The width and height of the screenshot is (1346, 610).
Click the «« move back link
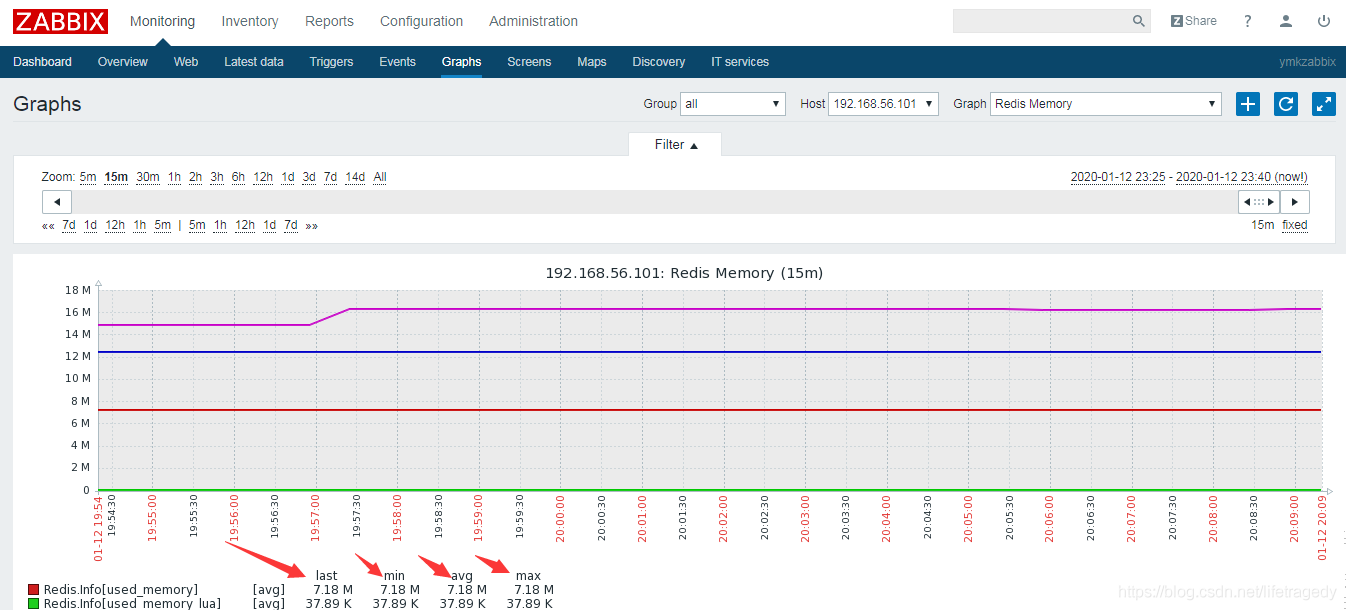48,225
